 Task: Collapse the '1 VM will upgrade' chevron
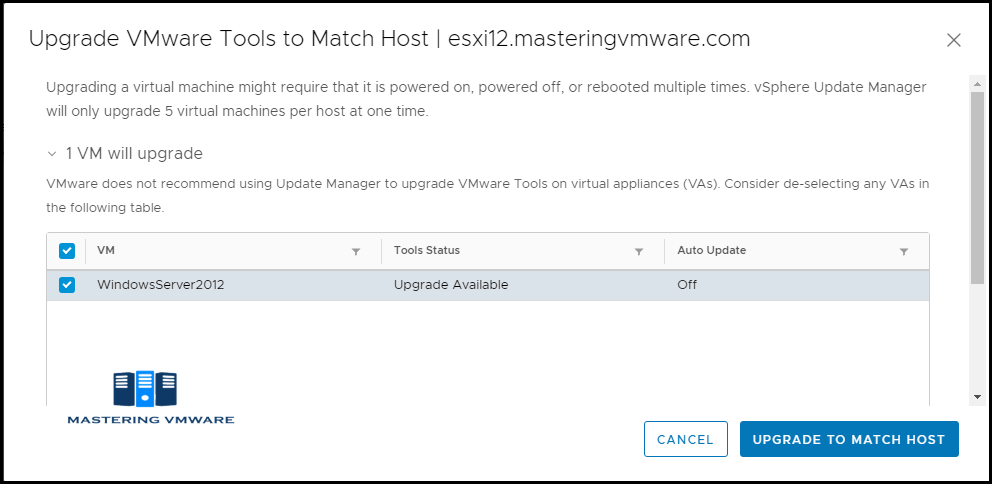pos(51,154)
